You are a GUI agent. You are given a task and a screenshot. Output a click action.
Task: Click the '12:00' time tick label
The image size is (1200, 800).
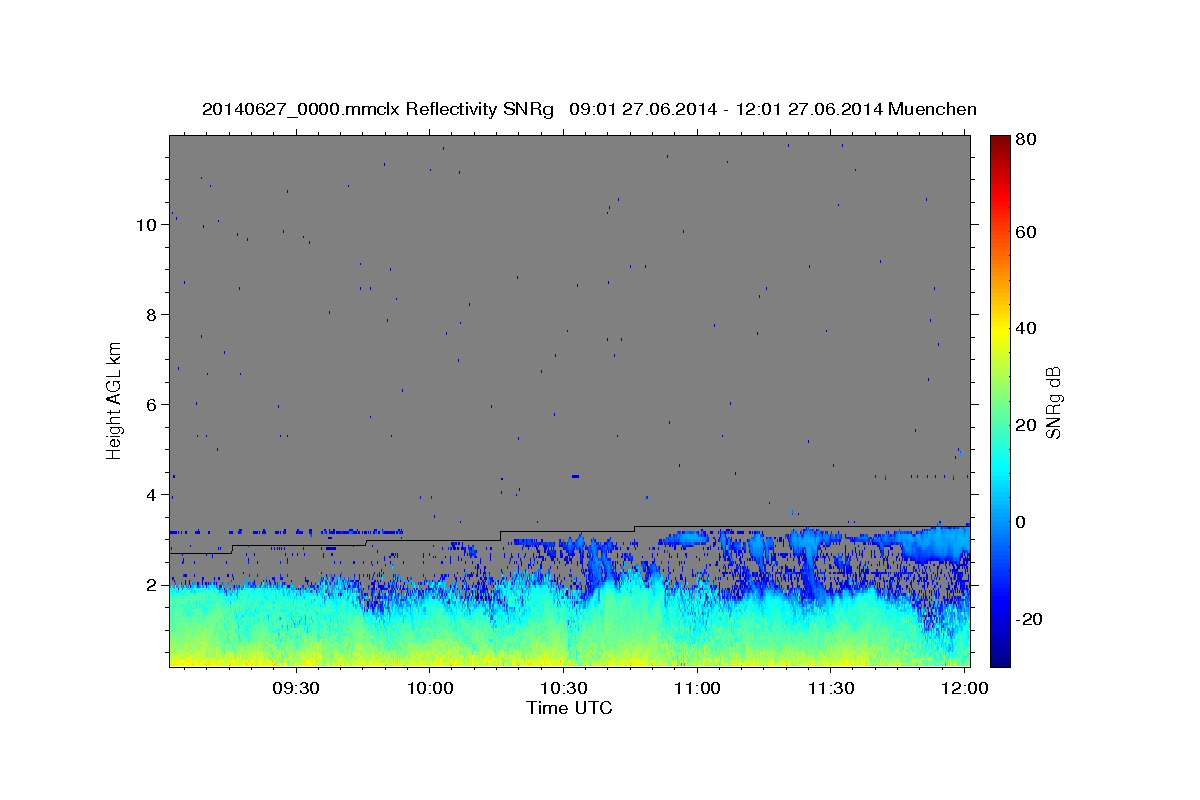pos(964,689)
